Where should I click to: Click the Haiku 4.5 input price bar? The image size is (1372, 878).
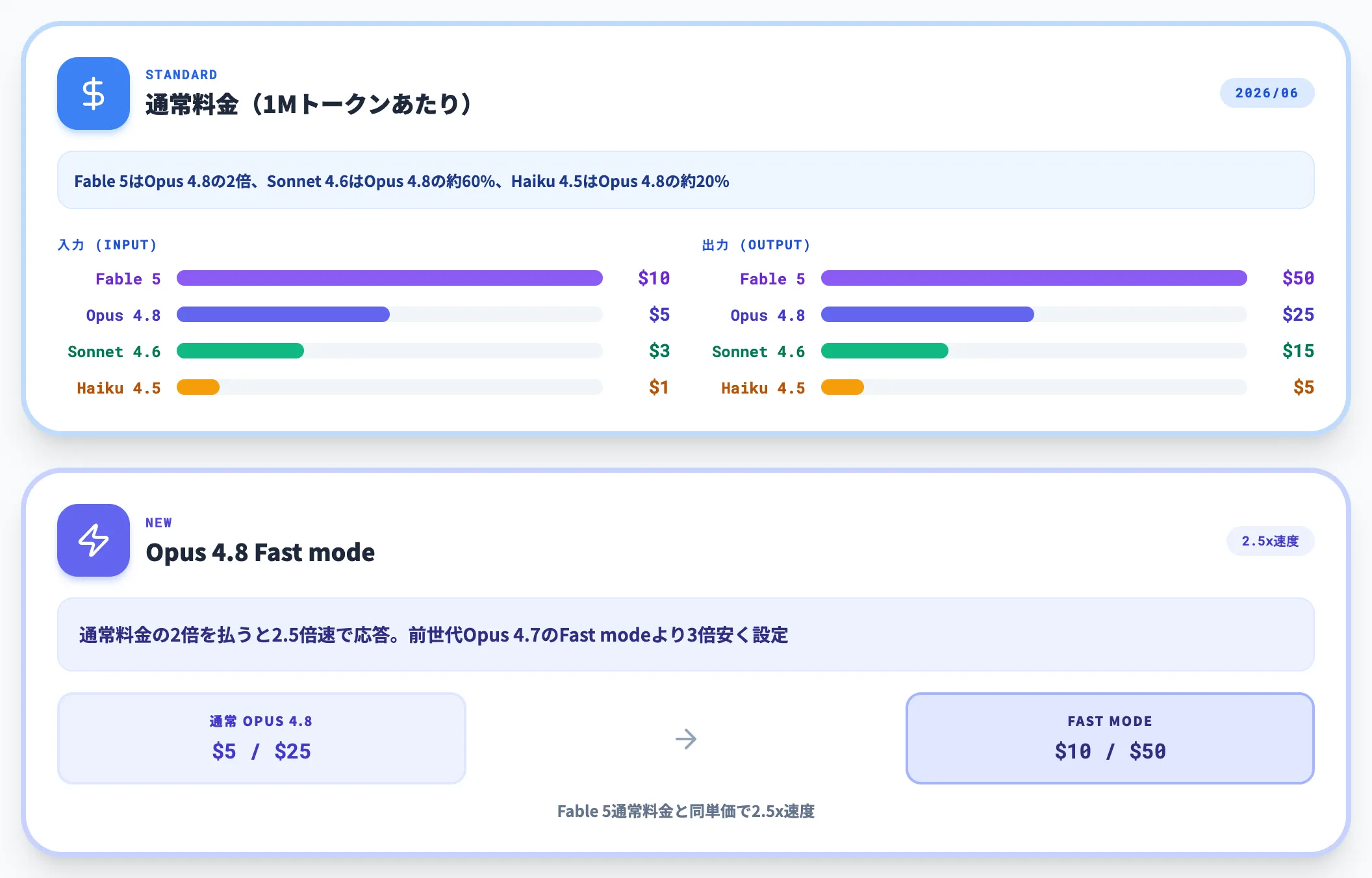(198, 387)
